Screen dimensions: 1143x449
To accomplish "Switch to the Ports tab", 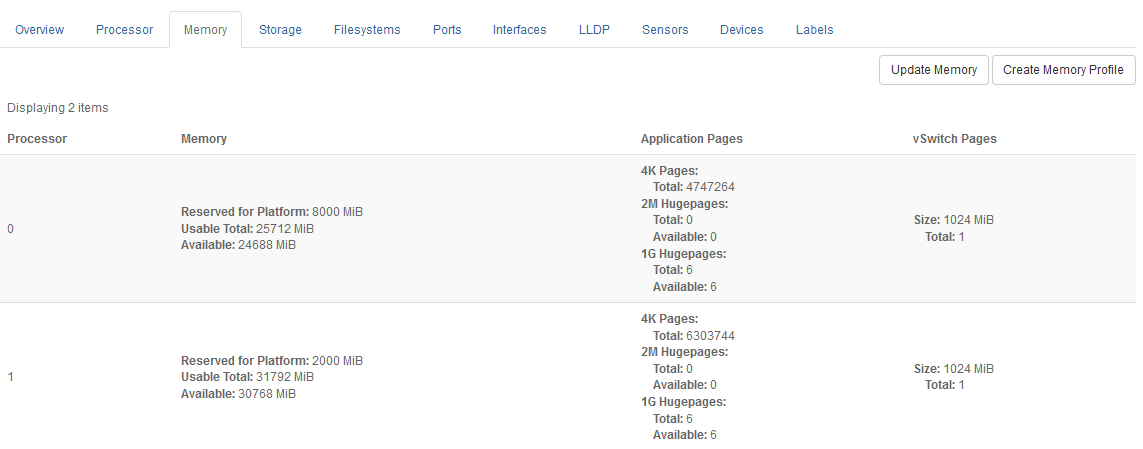I will click(x=447, y=30).
